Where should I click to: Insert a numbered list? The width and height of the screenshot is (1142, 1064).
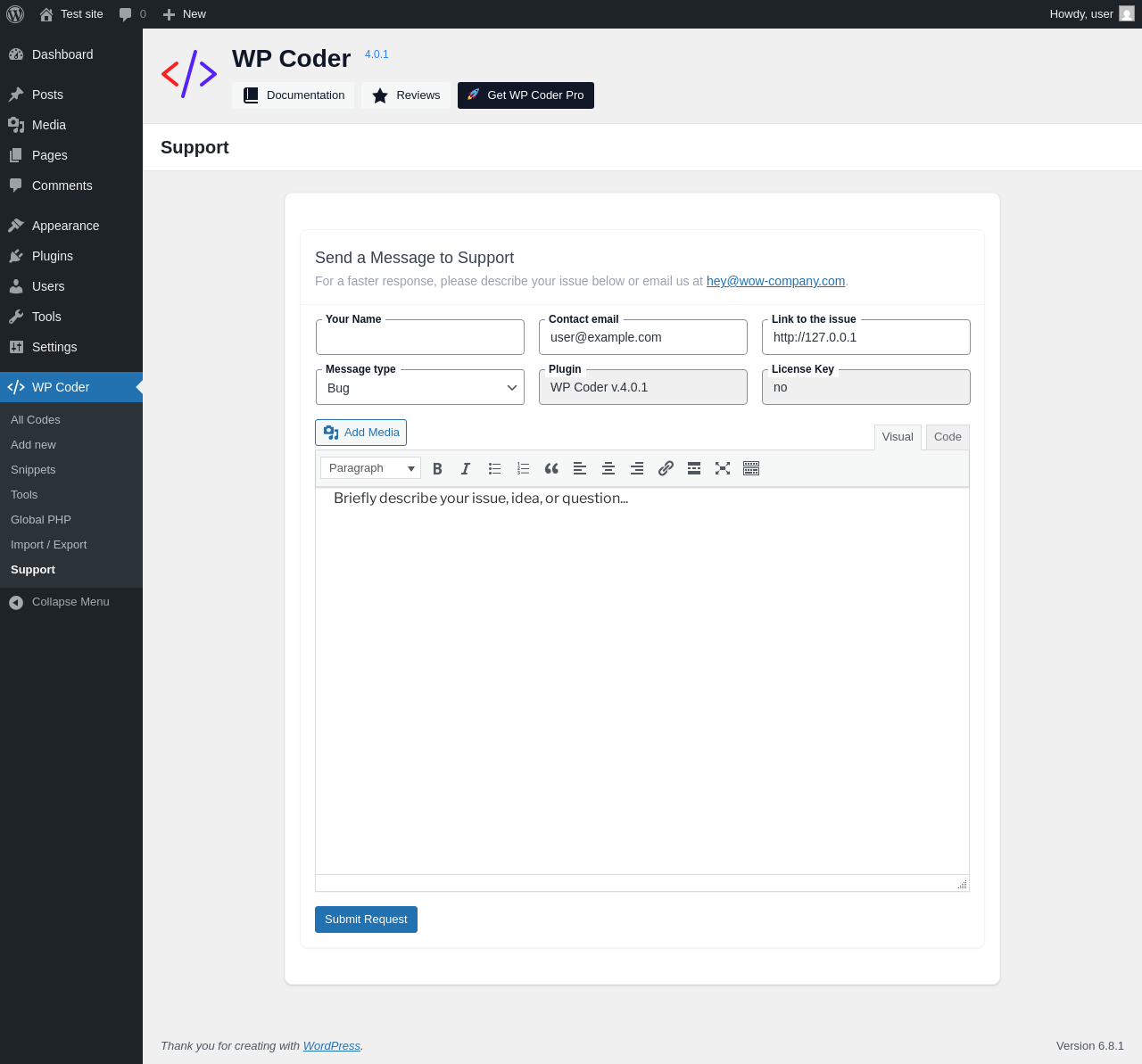[523, 468]
